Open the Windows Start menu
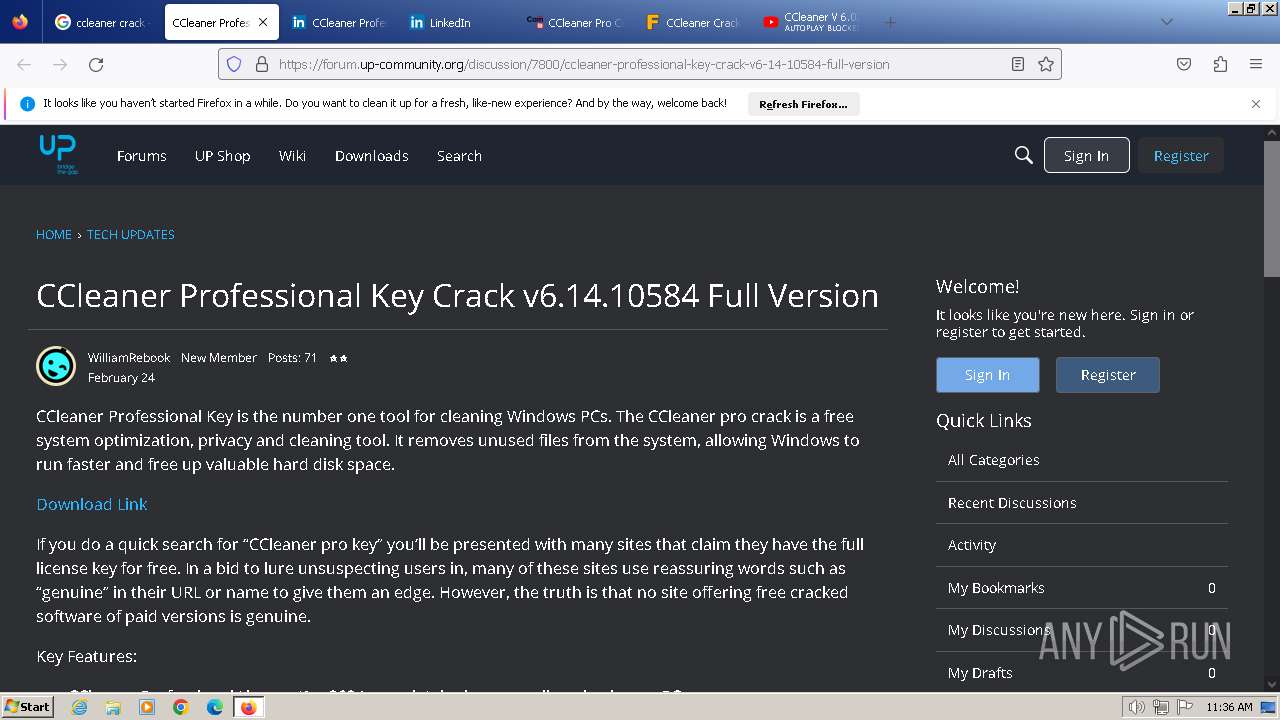The image size is (1280, 720). 27,707
